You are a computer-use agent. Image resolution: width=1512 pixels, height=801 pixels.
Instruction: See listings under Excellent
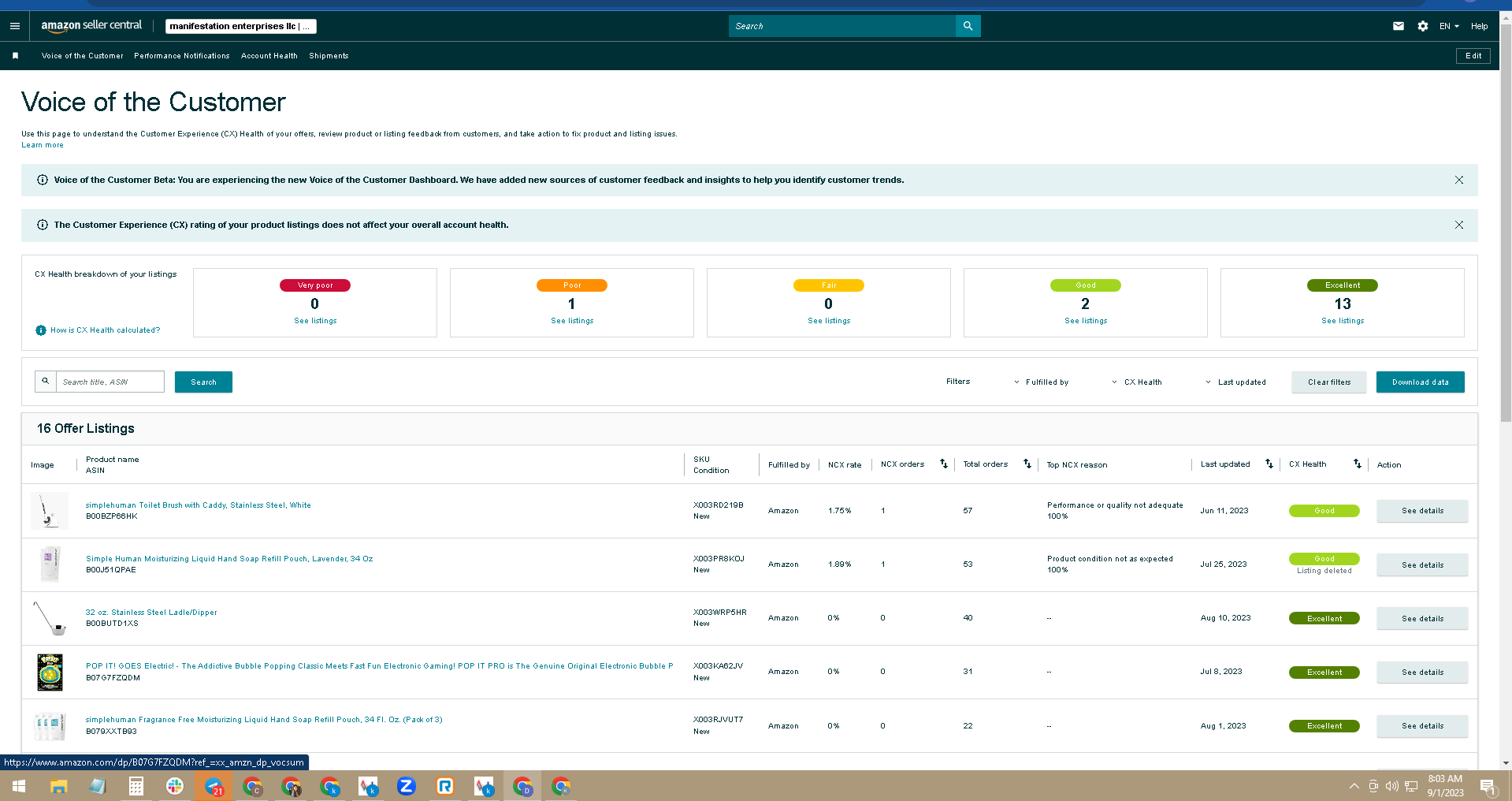click(1343, 321)
